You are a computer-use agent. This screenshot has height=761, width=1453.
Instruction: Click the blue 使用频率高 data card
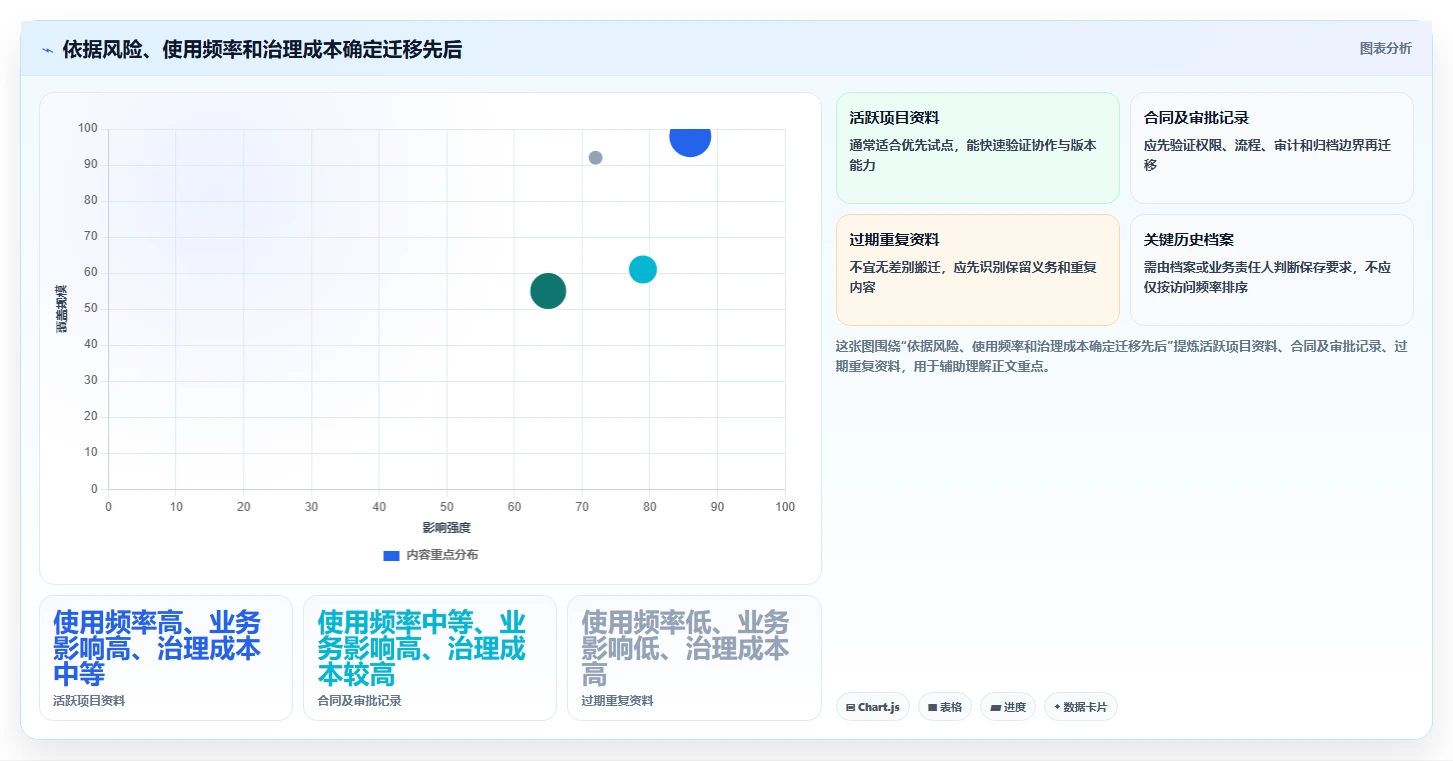166,658
